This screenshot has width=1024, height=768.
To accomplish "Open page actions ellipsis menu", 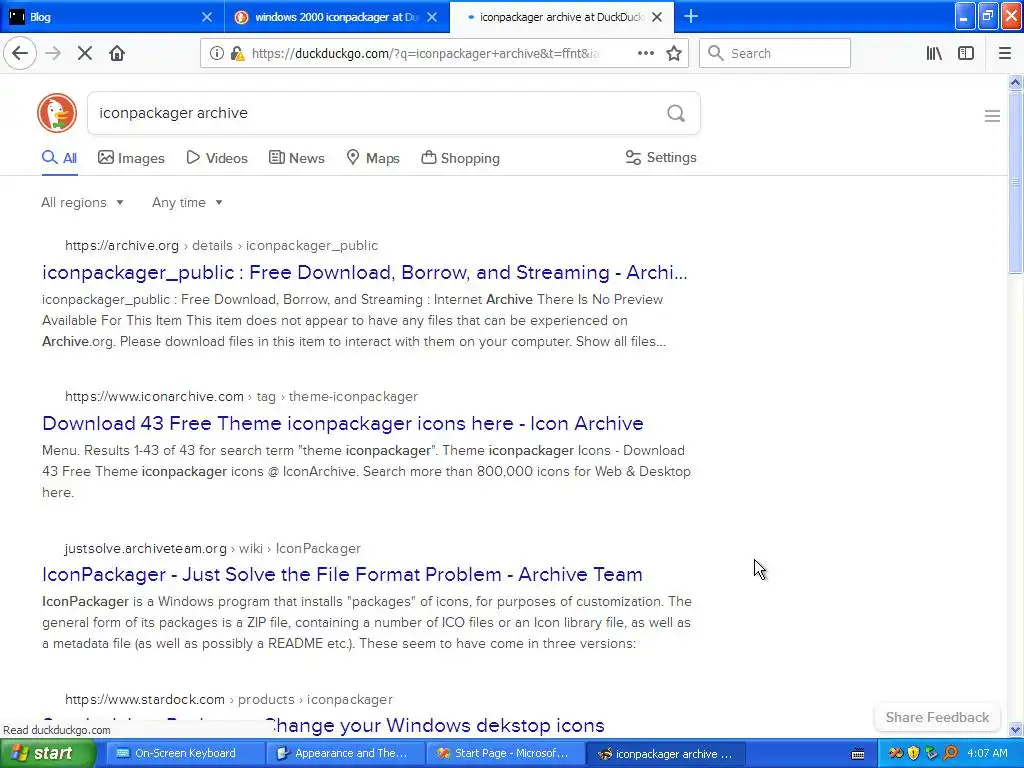I will click(645, 53).
